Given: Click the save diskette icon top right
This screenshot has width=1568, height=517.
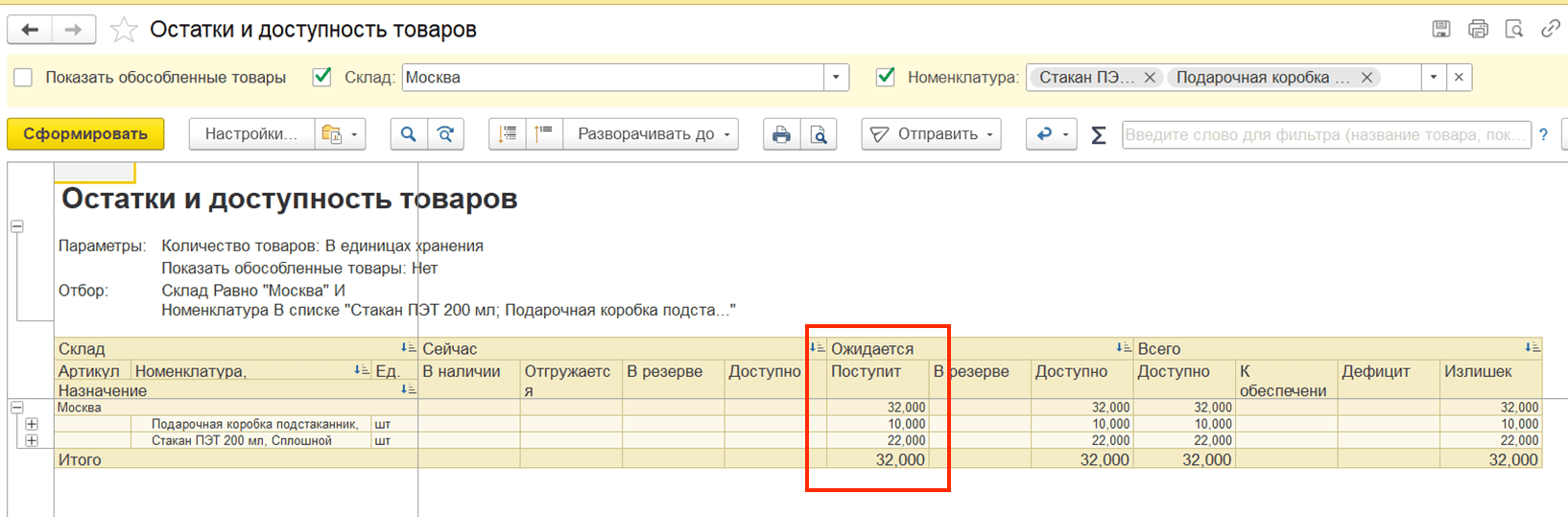Looking at the screenshot, I should click(1440, 29).
